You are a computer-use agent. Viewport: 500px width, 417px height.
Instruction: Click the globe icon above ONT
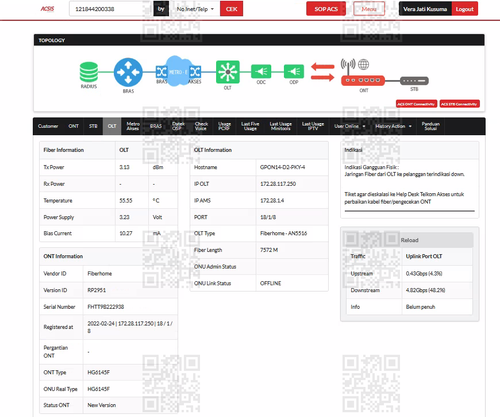pyautogui.click(x=363, y=64)
